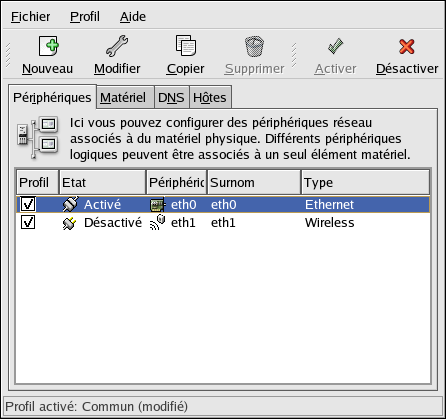The width and height of the screenshot is (446, 419).
Task: Click the plug icon beside Désactivé
Action: pos(70,223)
